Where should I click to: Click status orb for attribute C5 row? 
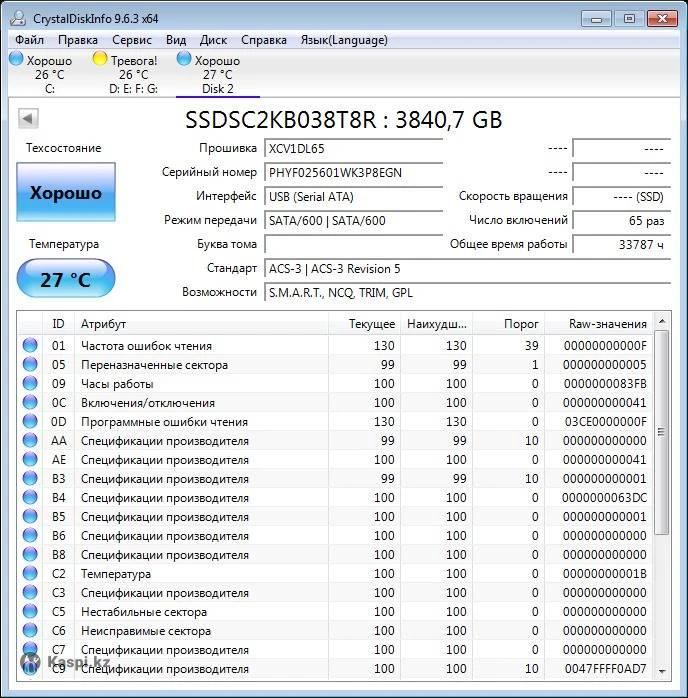coord(30,612)
